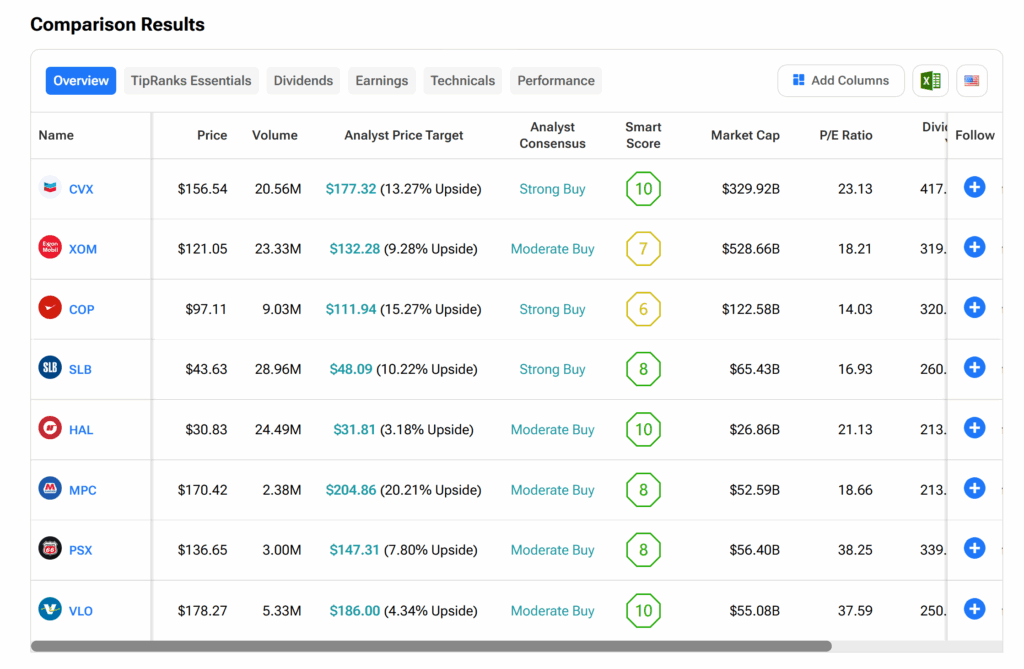Sort table by P/E Ratio header

[845, 135]
